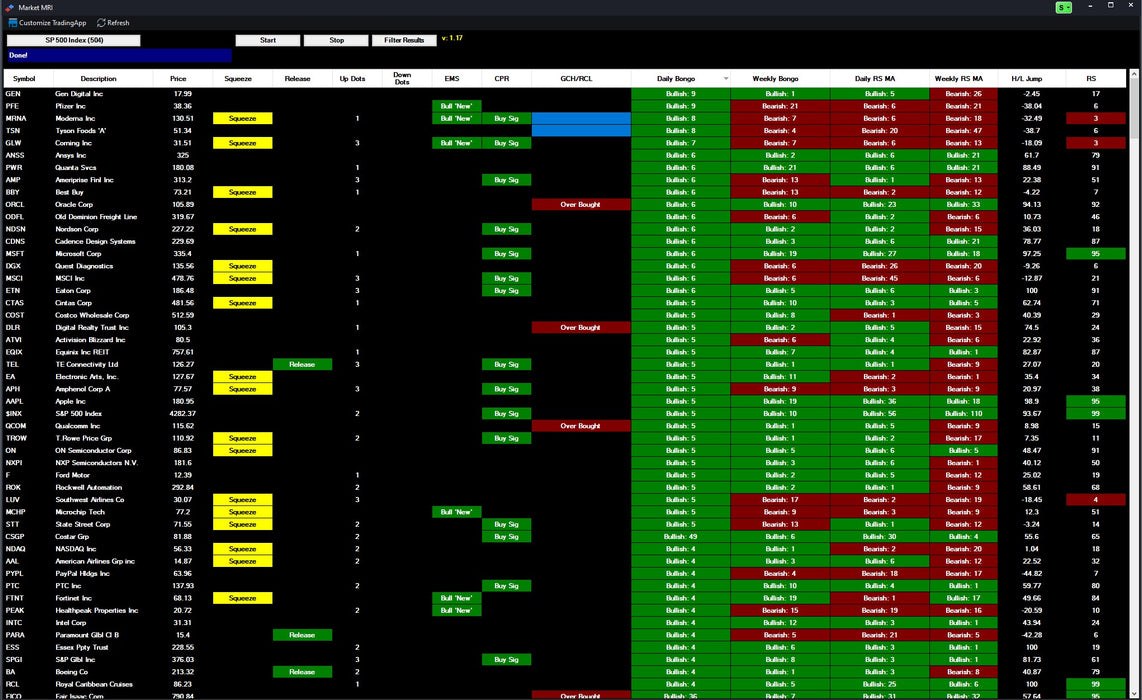Click the Market MRI title bar icon

pyautogui.click(x=8, y=6)
